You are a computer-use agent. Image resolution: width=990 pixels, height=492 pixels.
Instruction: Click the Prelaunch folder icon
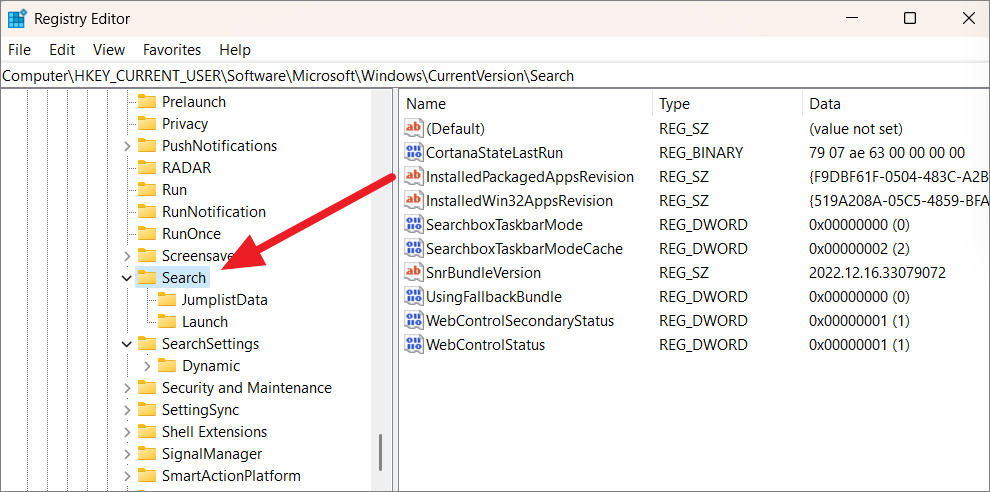(x=146, y=102)
